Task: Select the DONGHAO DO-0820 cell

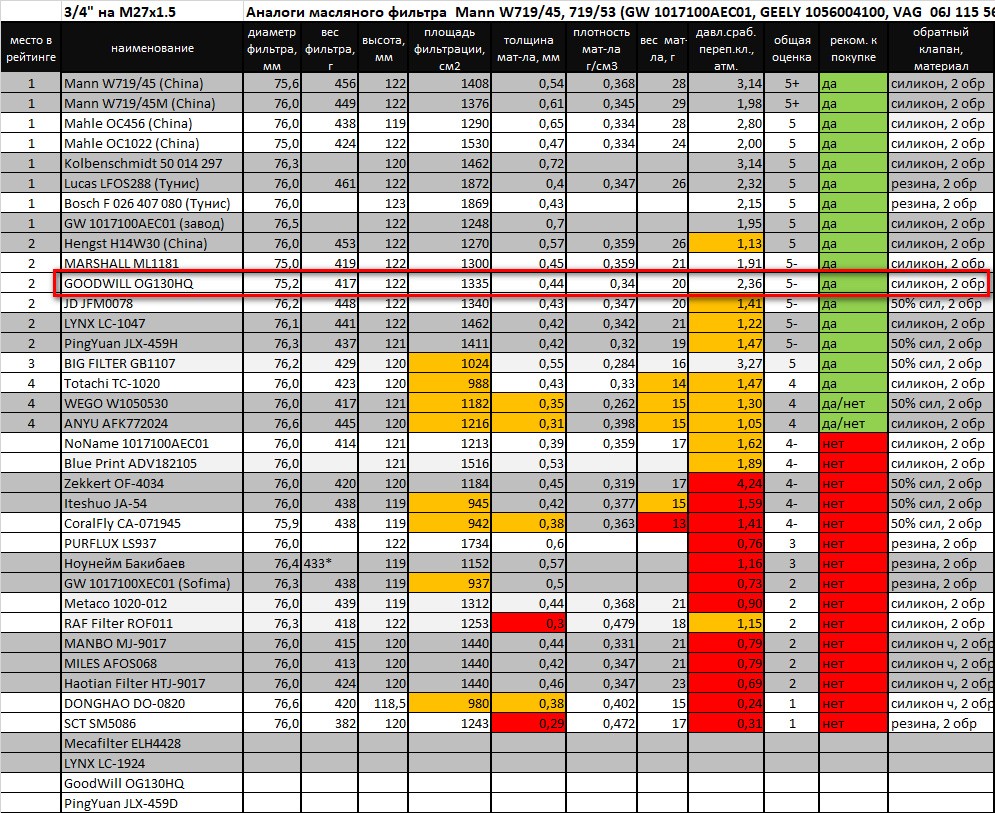Action: point(152,703)
